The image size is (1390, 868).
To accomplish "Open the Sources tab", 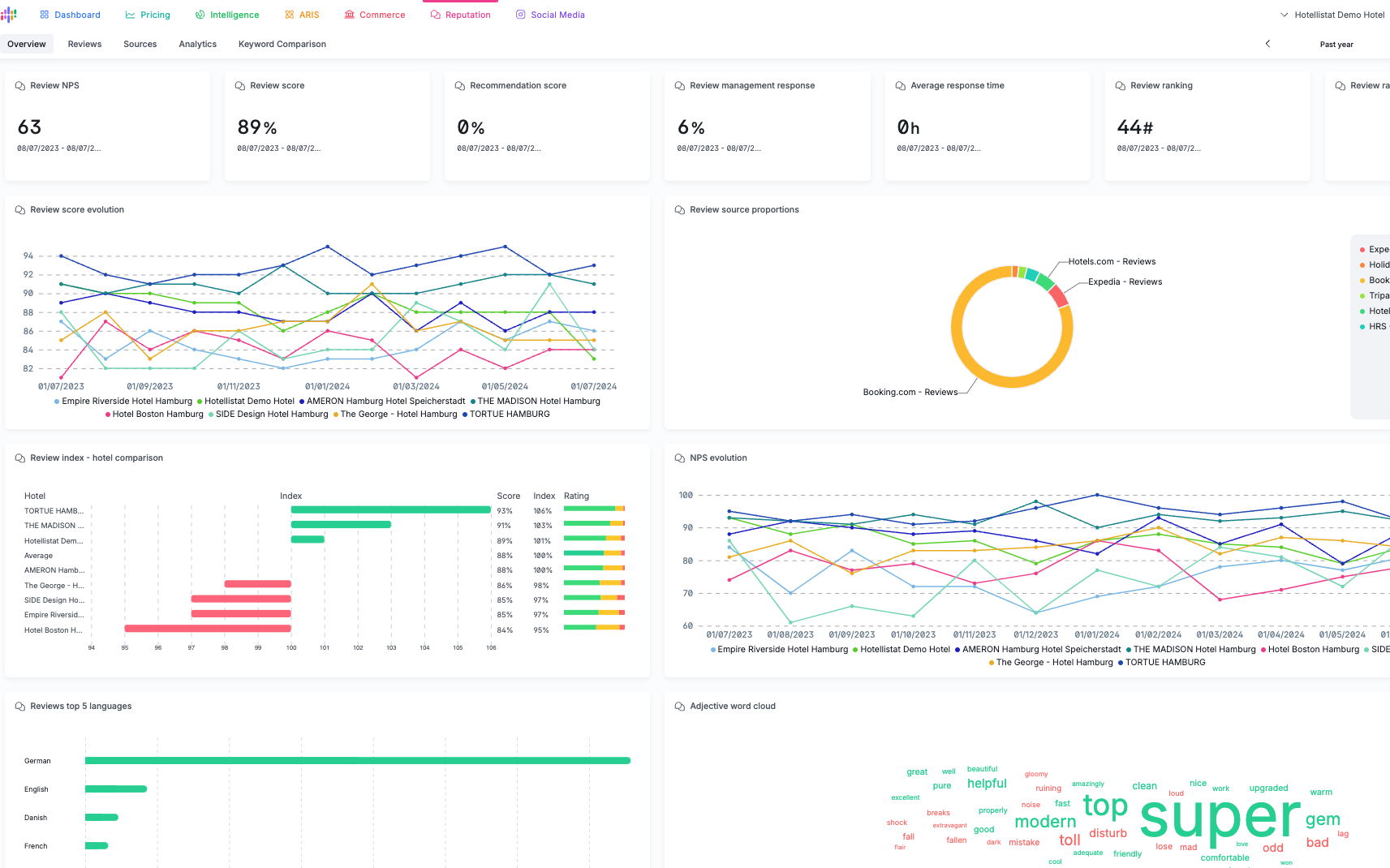I will click(140, 44).
